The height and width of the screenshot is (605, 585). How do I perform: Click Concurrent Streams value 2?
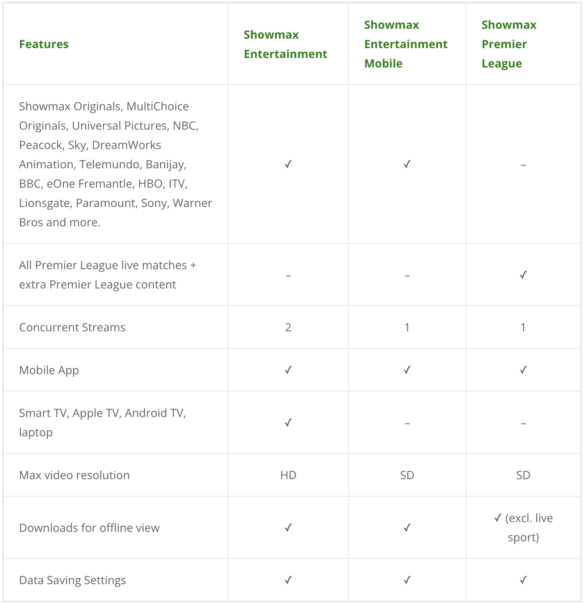288,327
